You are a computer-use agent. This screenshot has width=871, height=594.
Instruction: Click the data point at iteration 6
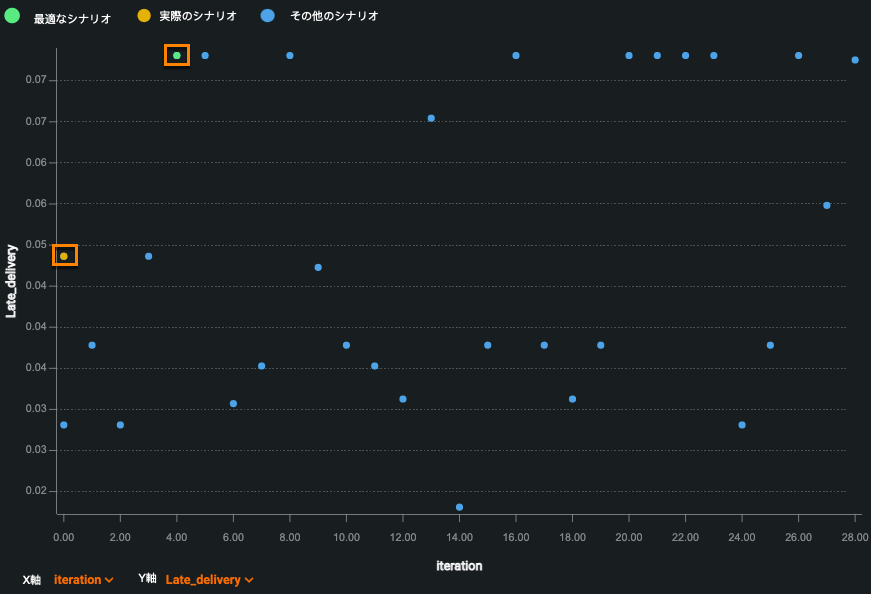click(233, 404)
